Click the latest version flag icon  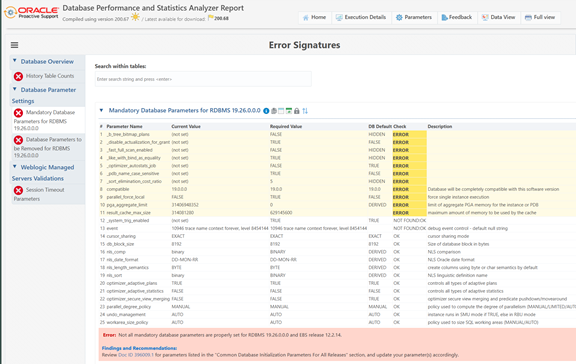210,18
